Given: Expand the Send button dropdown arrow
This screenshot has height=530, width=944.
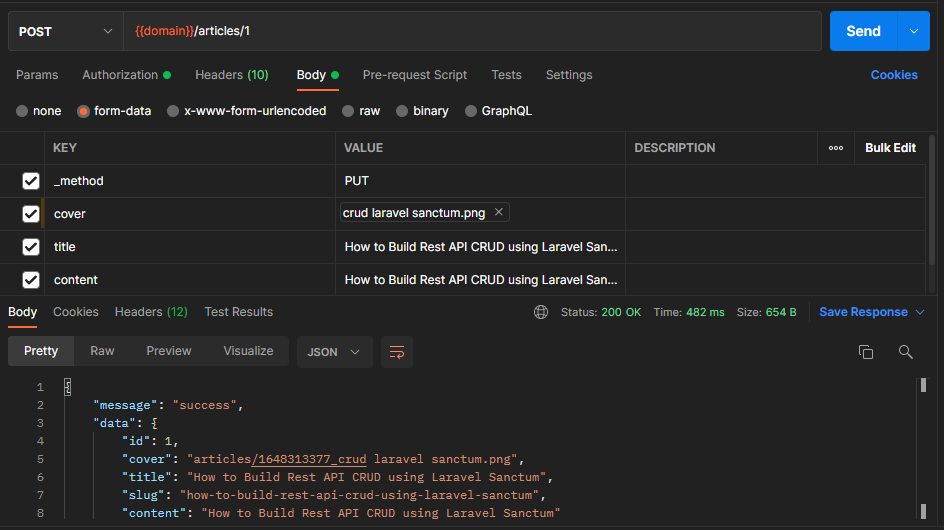Looking at the screenshot, I should click(x=913, y=31).
